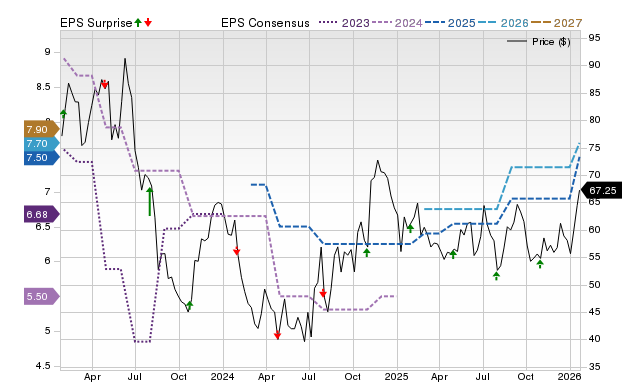Click the 2024 label on the time axis
The image size is (640, 382).
(x=223, y=376)
